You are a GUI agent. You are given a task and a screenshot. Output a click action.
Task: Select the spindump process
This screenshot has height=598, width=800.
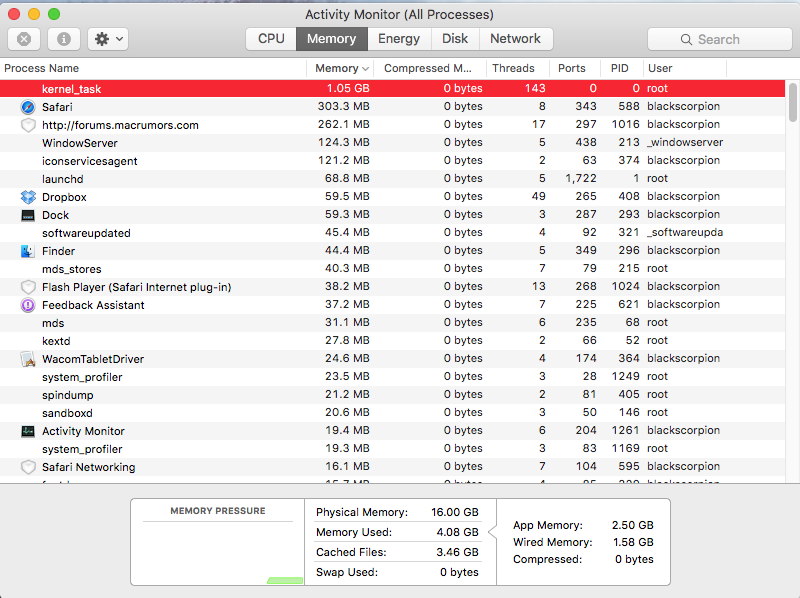click(392, 395)
